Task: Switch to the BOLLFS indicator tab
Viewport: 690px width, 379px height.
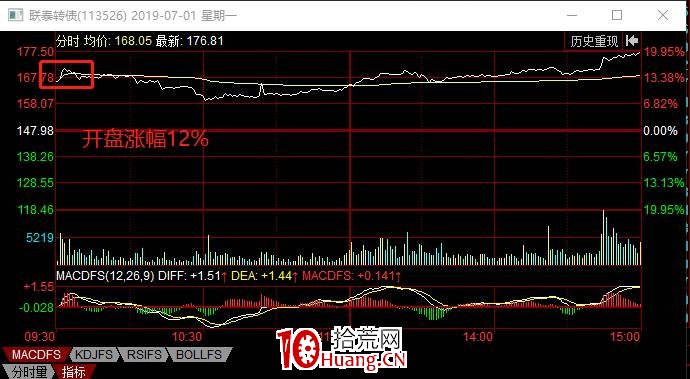Action: 199,354
